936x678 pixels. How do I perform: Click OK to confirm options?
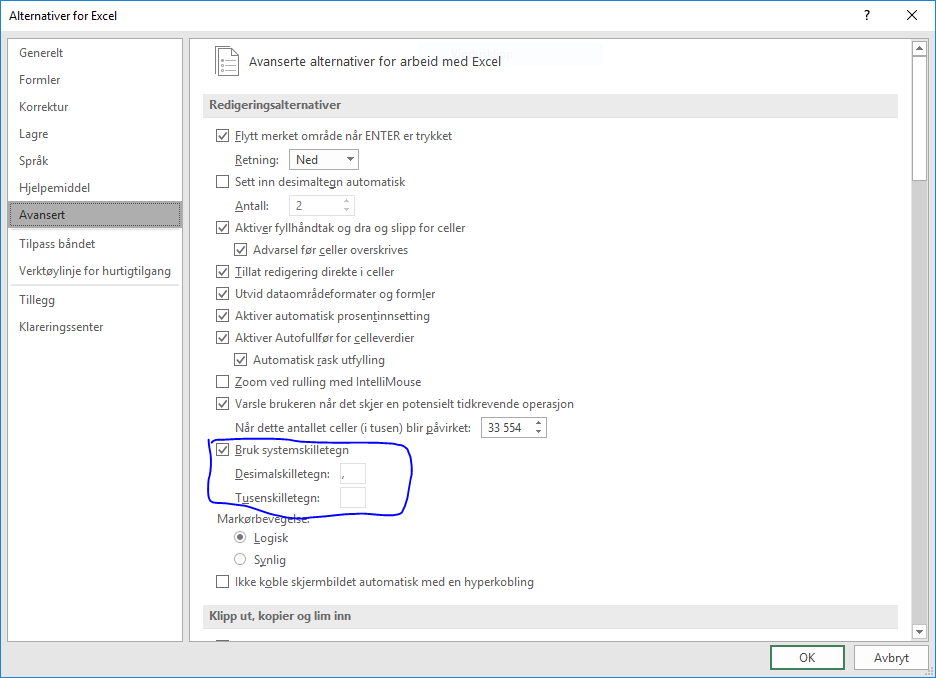pos(807,658)
